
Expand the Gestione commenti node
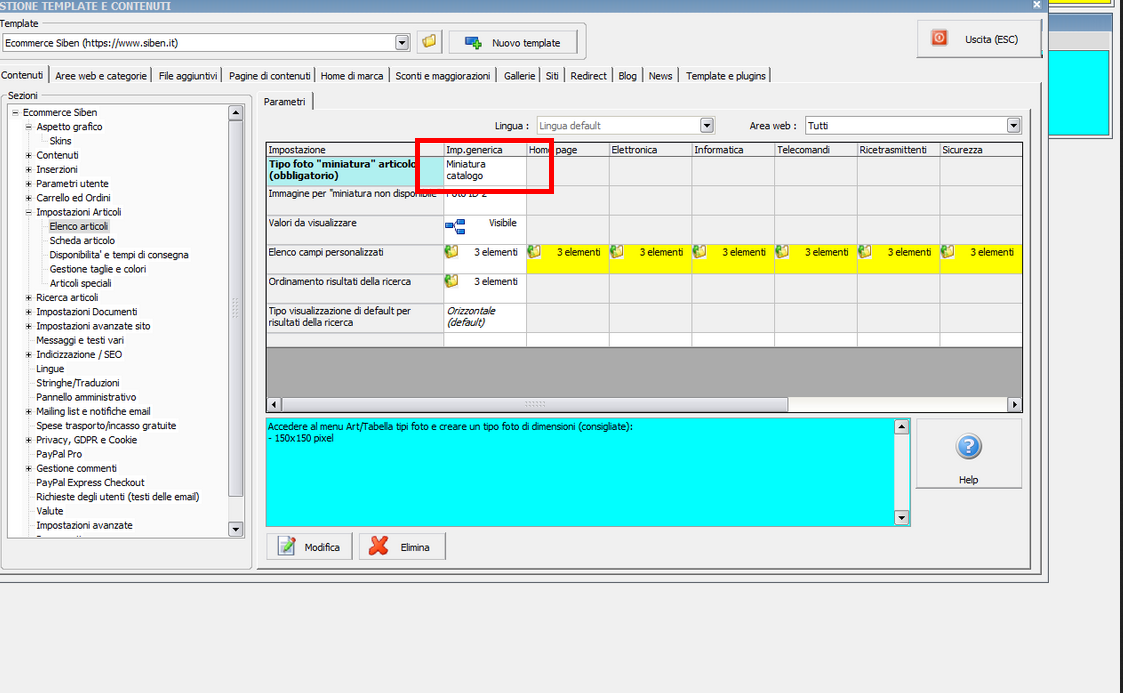[x=29, y=468]
